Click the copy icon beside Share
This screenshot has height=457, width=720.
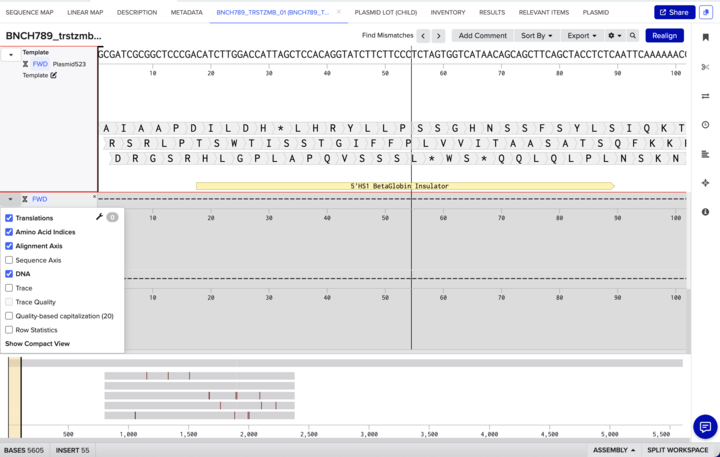pos(706,12)
